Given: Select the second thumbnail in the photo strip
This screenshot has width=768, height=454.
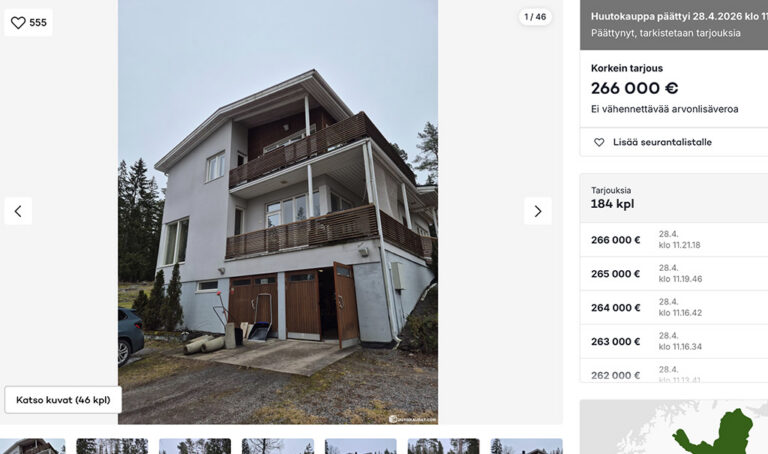Looking at the screenshot, I should point(112,446).
